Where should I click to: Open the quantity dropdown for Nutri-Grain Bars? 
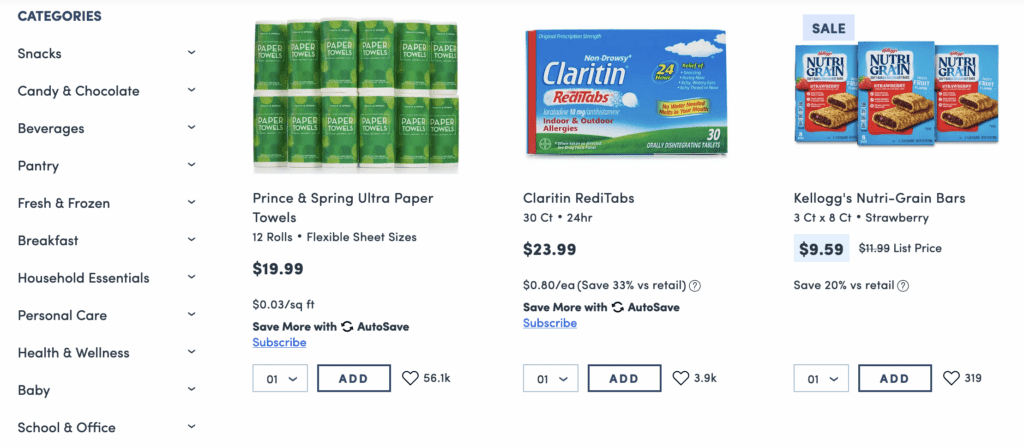click(821, 379)
